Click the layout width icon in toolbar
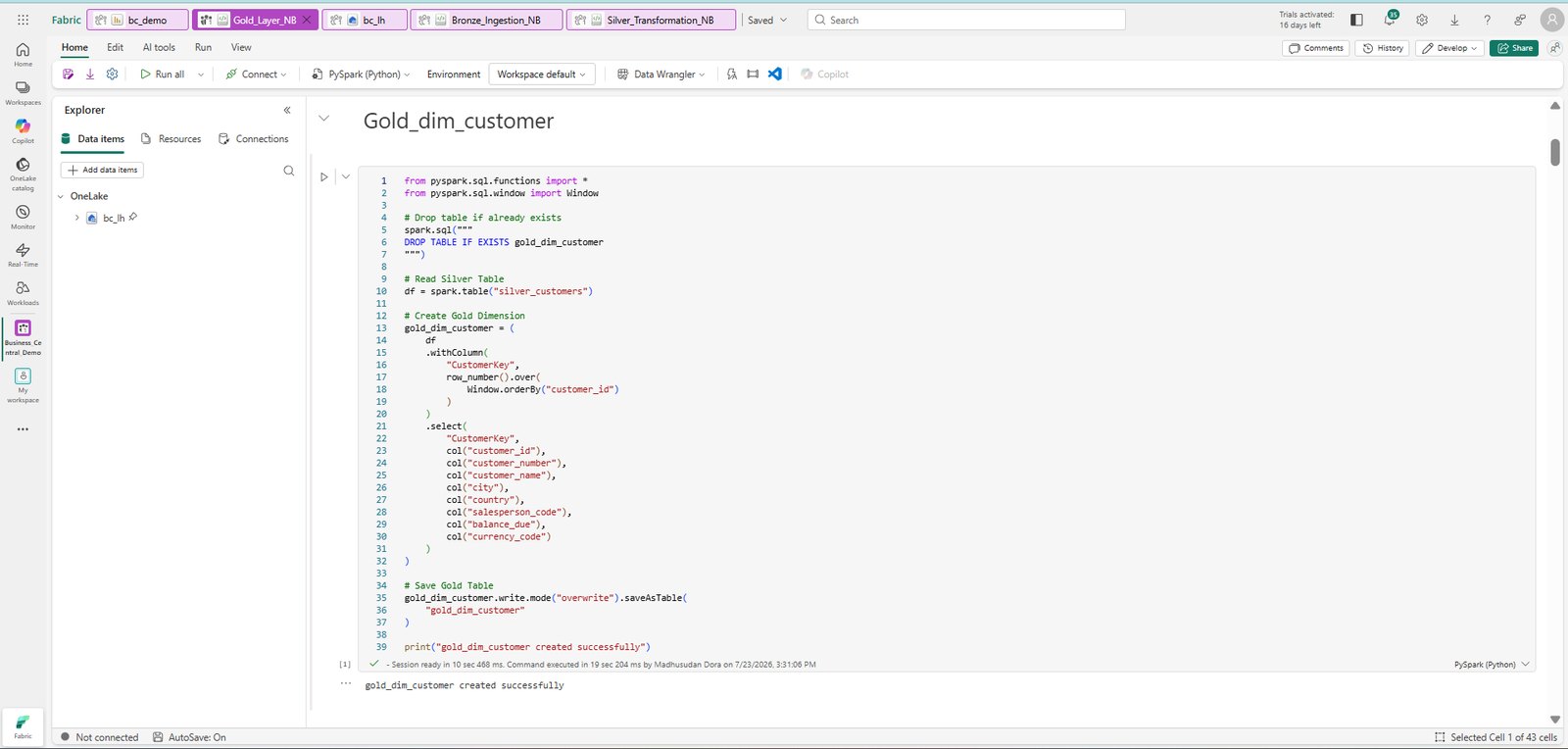The image size is (1568, 749). [x=753, y=74]
